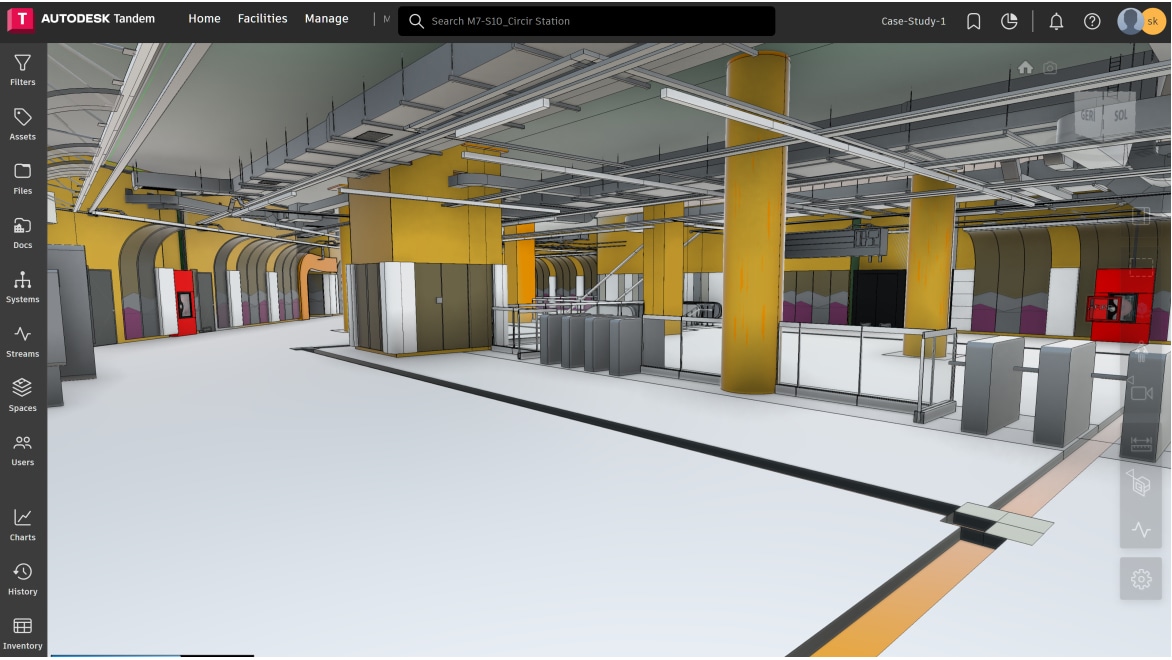Open the Assets panel in sidebar

click(22, 124)
